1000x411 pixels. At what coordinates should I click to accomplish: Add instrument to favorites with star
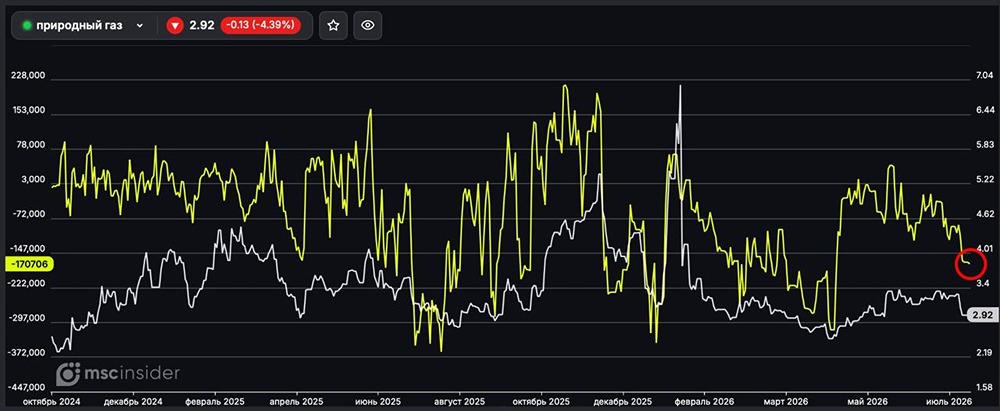tap(333, 26)
